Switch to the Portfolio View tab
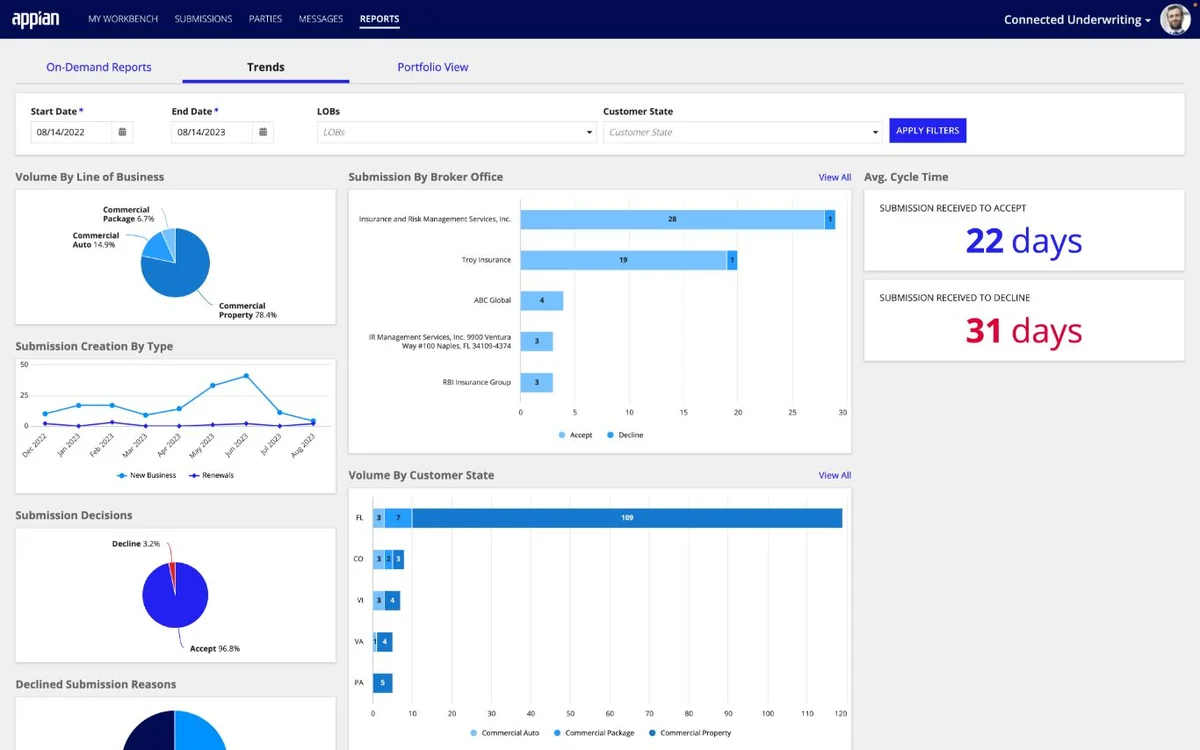The width and height of the screenshot is (1200, 750). [433, 67]
